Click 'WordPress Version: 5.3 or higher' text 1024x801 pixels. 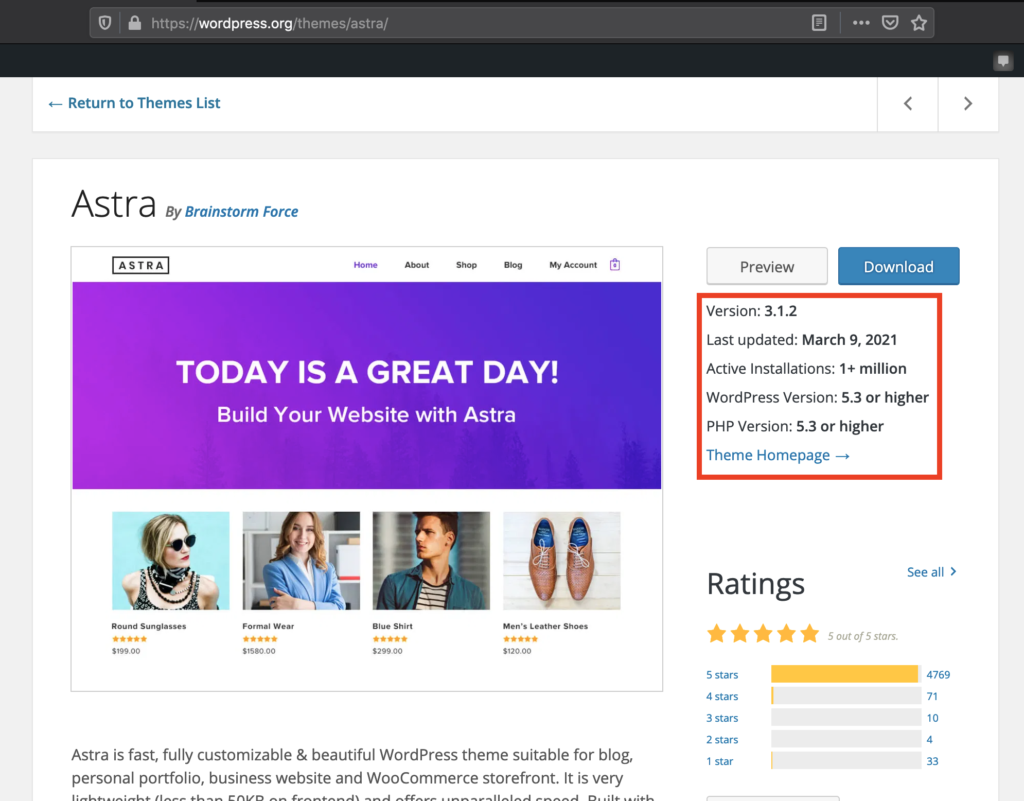click(x=817, y=397)
